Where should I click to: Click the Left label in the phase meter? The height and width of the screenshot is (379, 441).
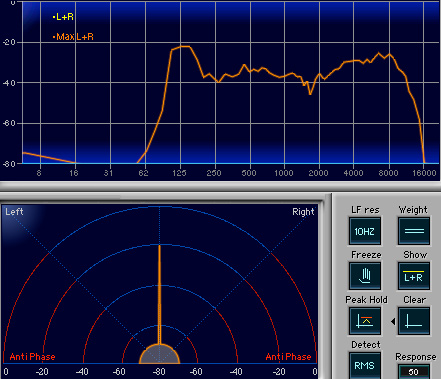click(14, 212)
